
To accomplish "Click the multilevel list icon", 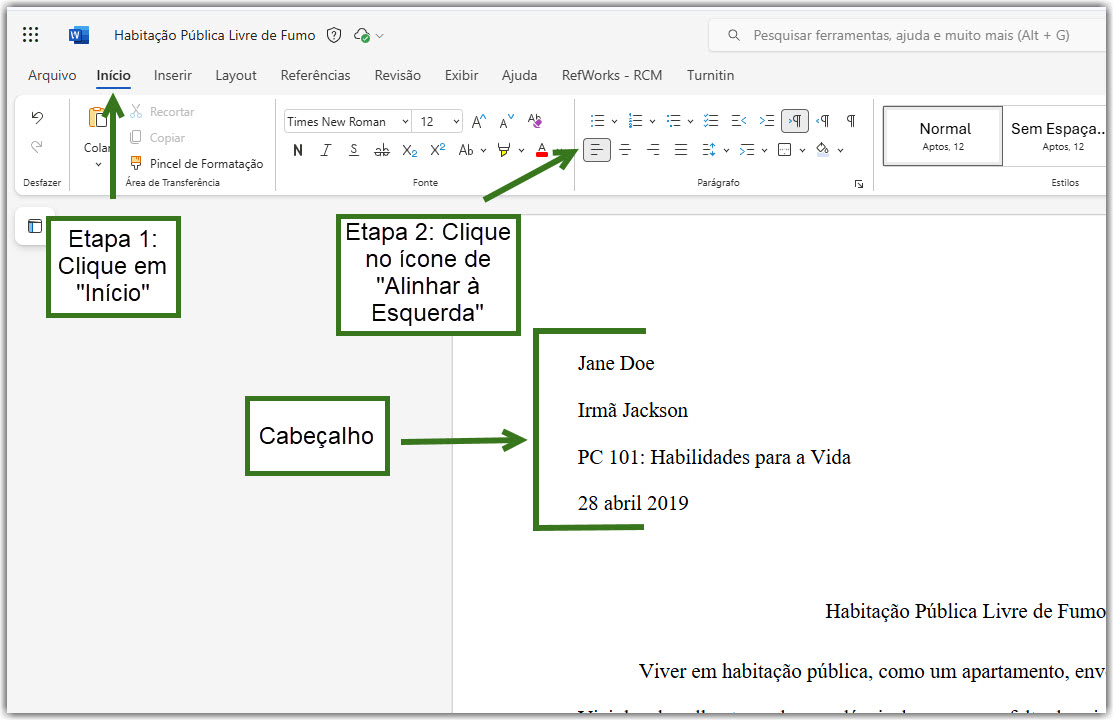I will tap(674, 121).
